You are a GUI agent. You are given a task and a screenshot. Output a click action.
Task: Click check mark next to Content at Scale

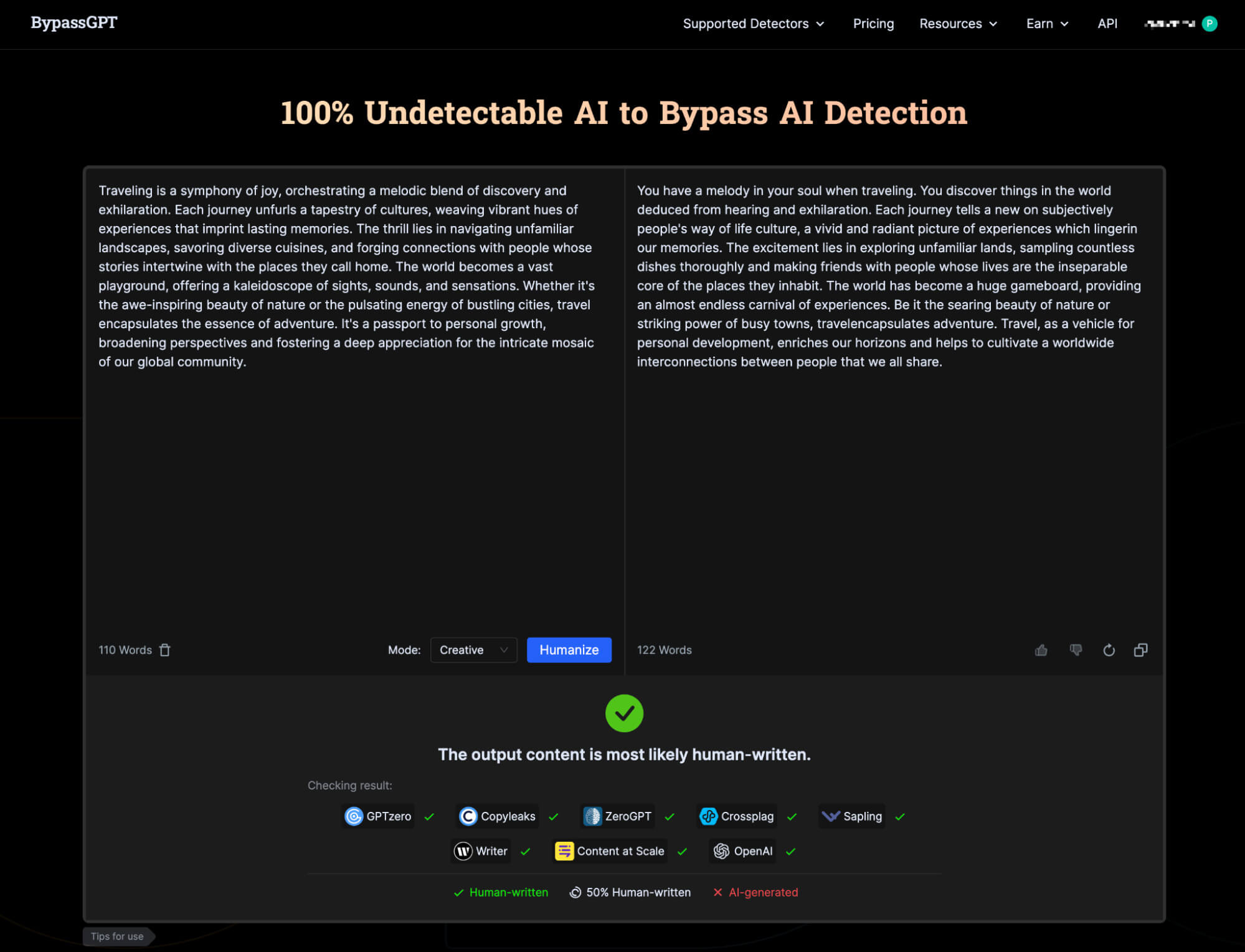682,852
